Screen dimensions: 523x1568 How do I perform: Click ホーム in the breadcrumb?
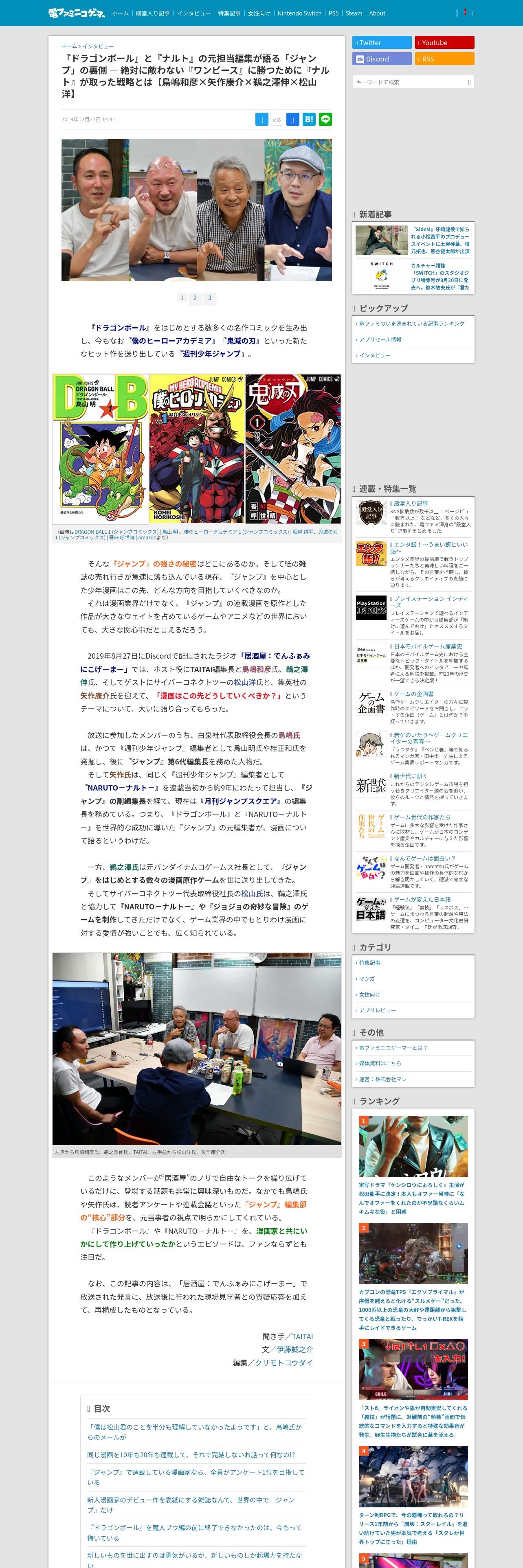69,46
